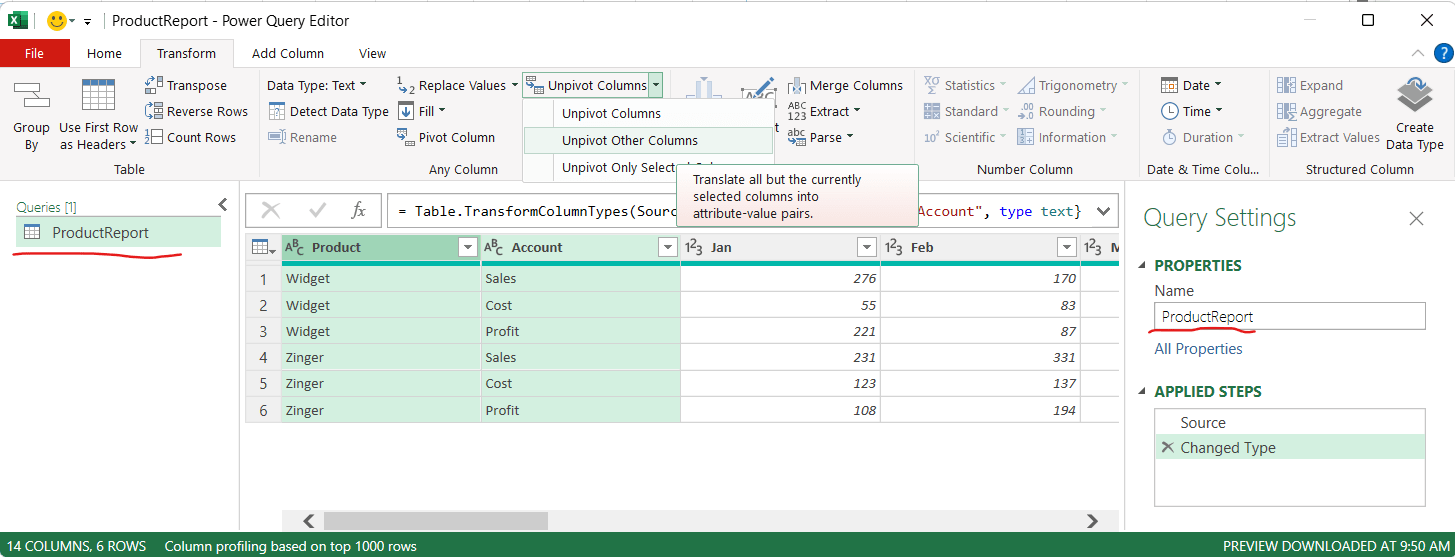The width and height of the screenshot is (1455, 557).
Task: Open the File tab
Action: 34,54
